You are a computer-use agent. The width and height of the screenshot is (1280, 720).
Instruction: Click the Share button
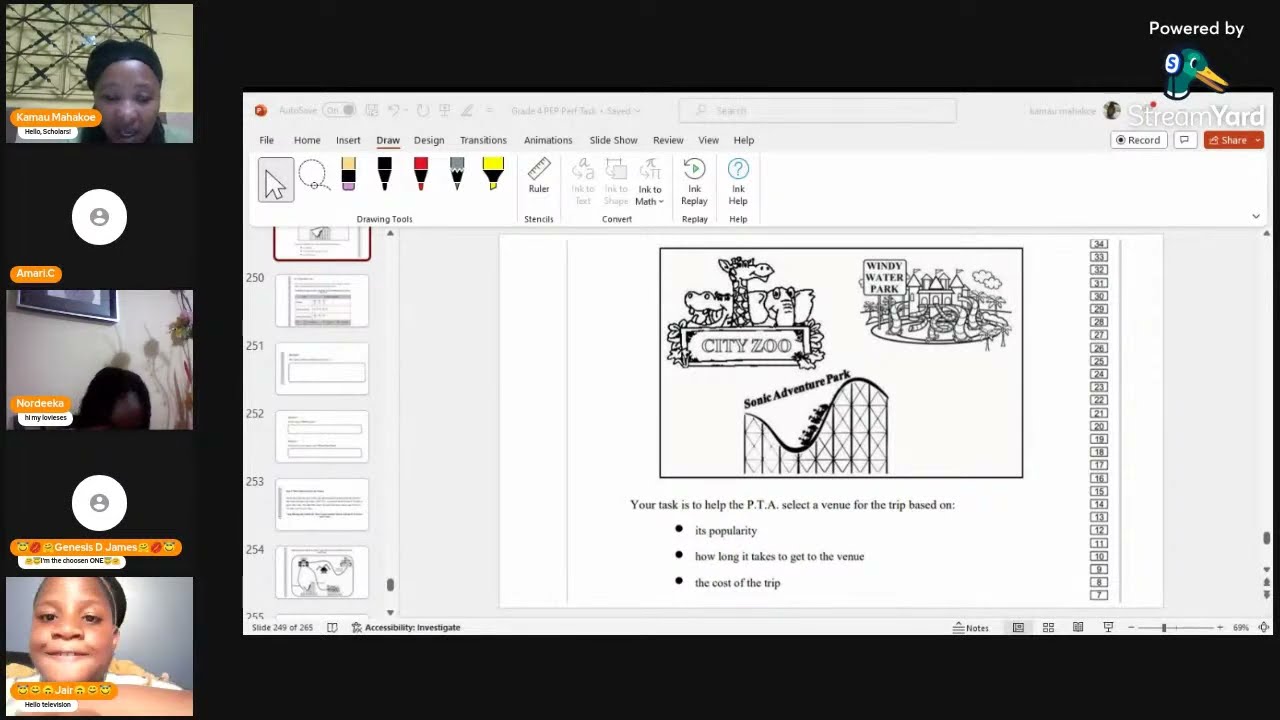click(1228, 140)
